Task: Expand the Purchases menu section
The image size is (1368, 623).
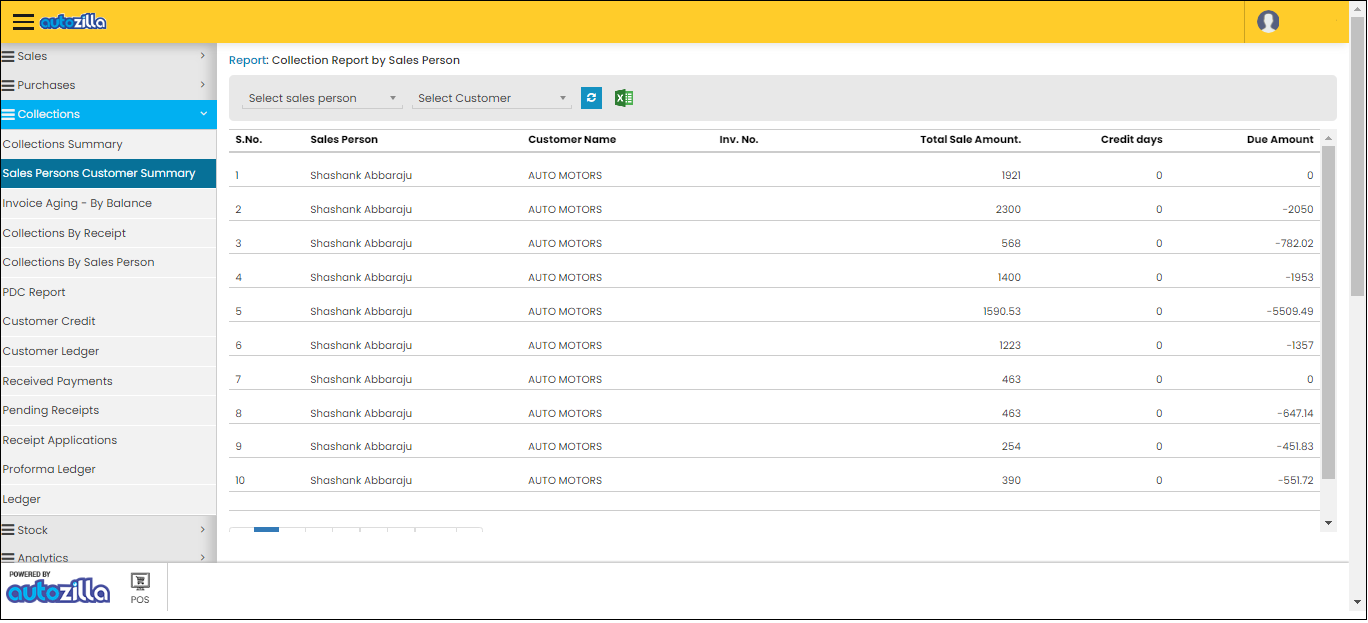Action: 108,85
